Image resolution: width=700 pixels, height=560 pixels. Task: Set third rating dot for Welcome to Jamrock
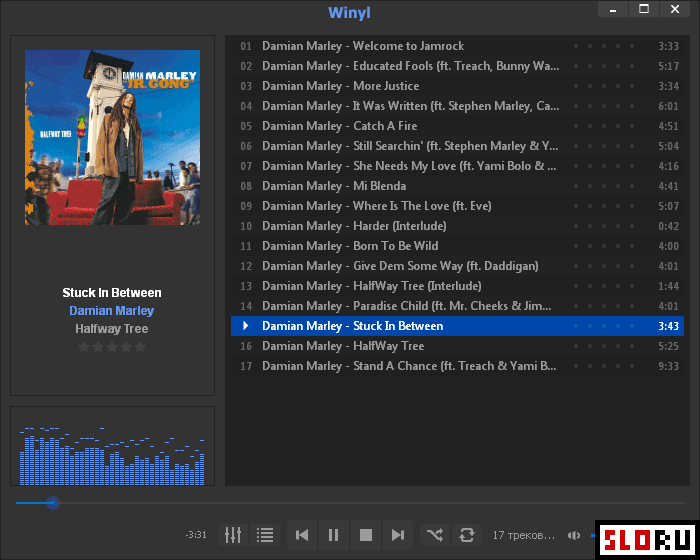point(604,46)
